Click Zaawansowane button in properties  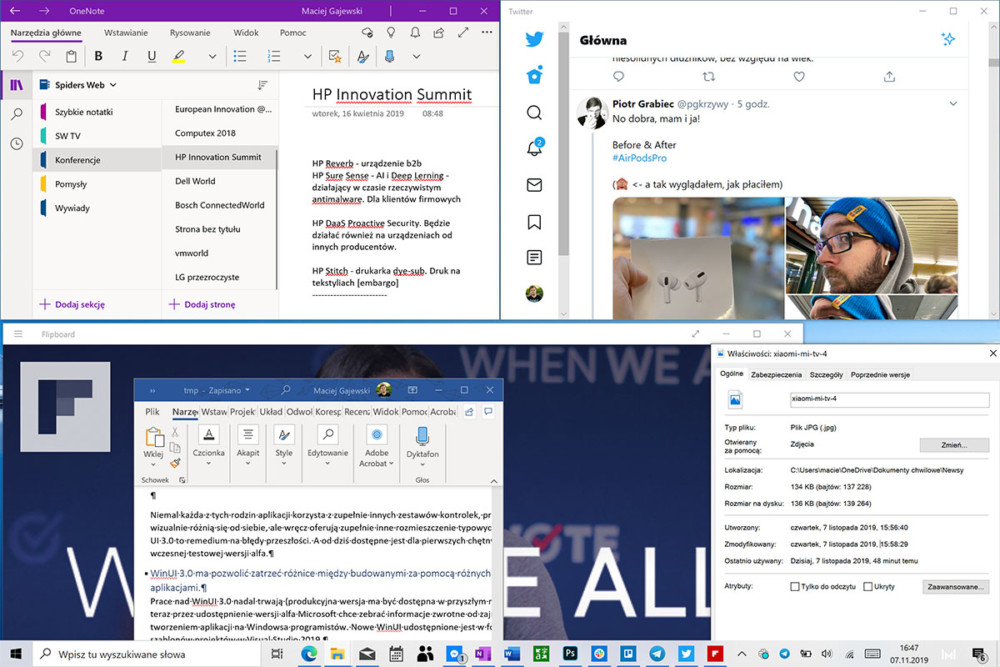955,587
